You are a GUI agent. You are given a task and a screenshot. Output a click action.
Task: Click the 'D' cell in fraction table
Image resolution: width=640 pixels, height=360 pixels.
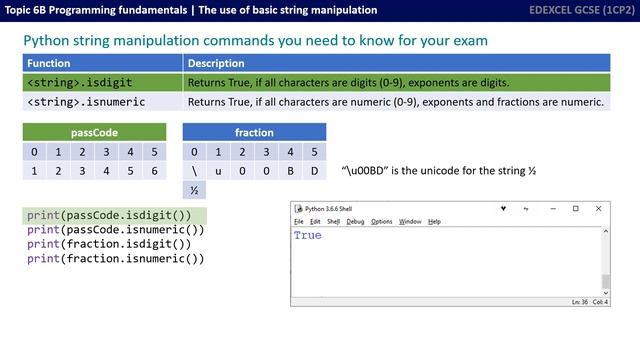coord(314,171)
